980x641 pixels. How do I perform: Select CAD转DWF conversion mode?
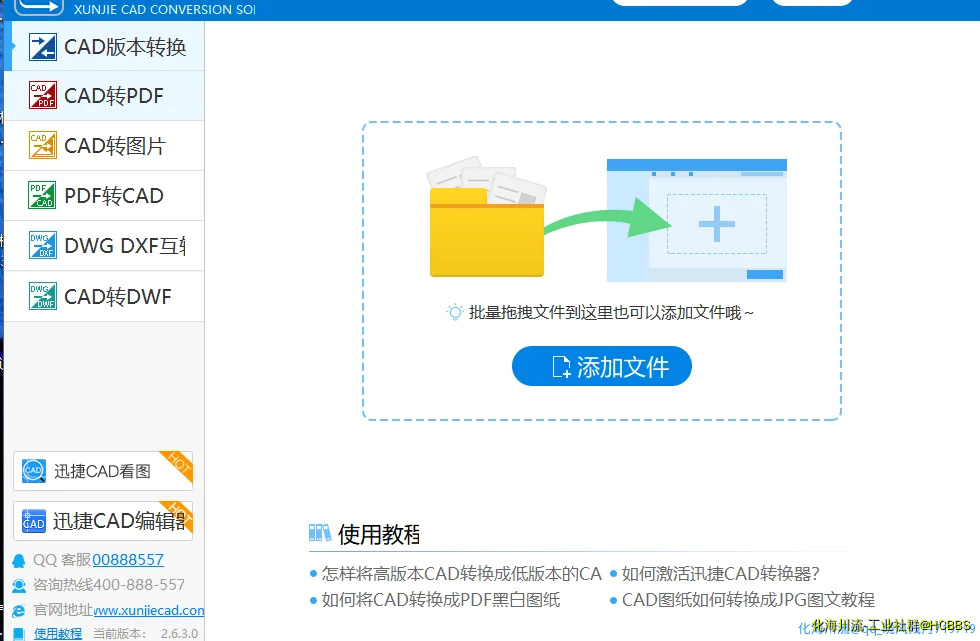click(x=104, y=296)
